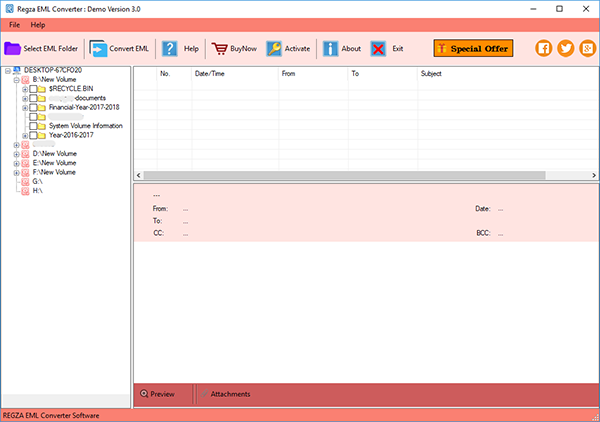Expand the D:\New Volume drive node
This screenshot has width=600, height=422.
tap(16, 154)
